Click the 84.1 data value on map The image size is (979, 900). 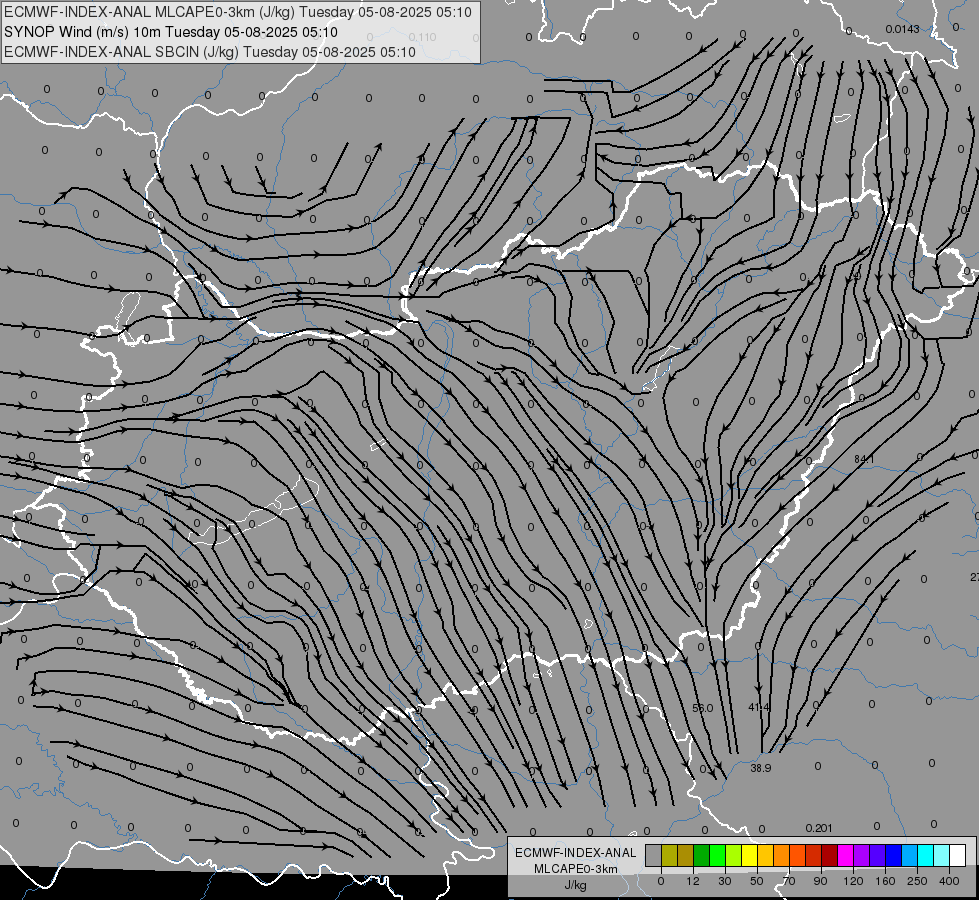(x=864, y=459)
